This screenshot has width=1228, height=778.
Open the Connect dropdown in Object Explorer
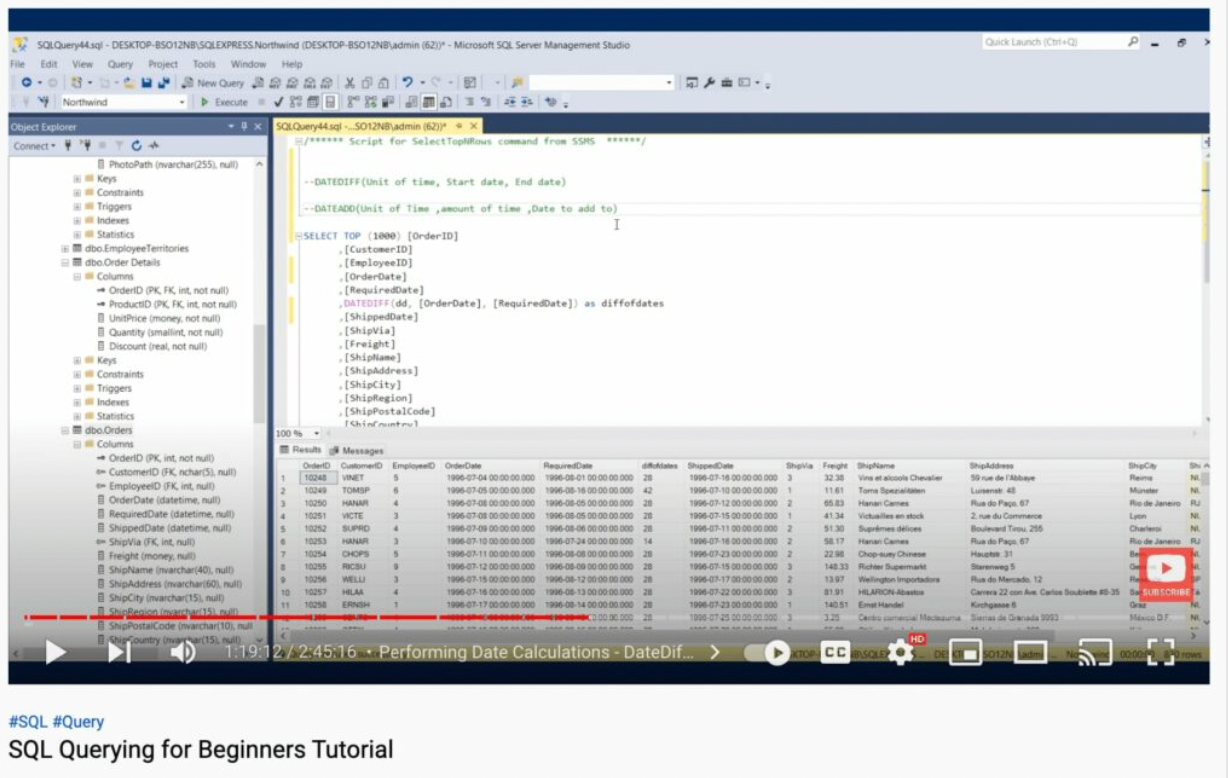[x=35, y=146]
